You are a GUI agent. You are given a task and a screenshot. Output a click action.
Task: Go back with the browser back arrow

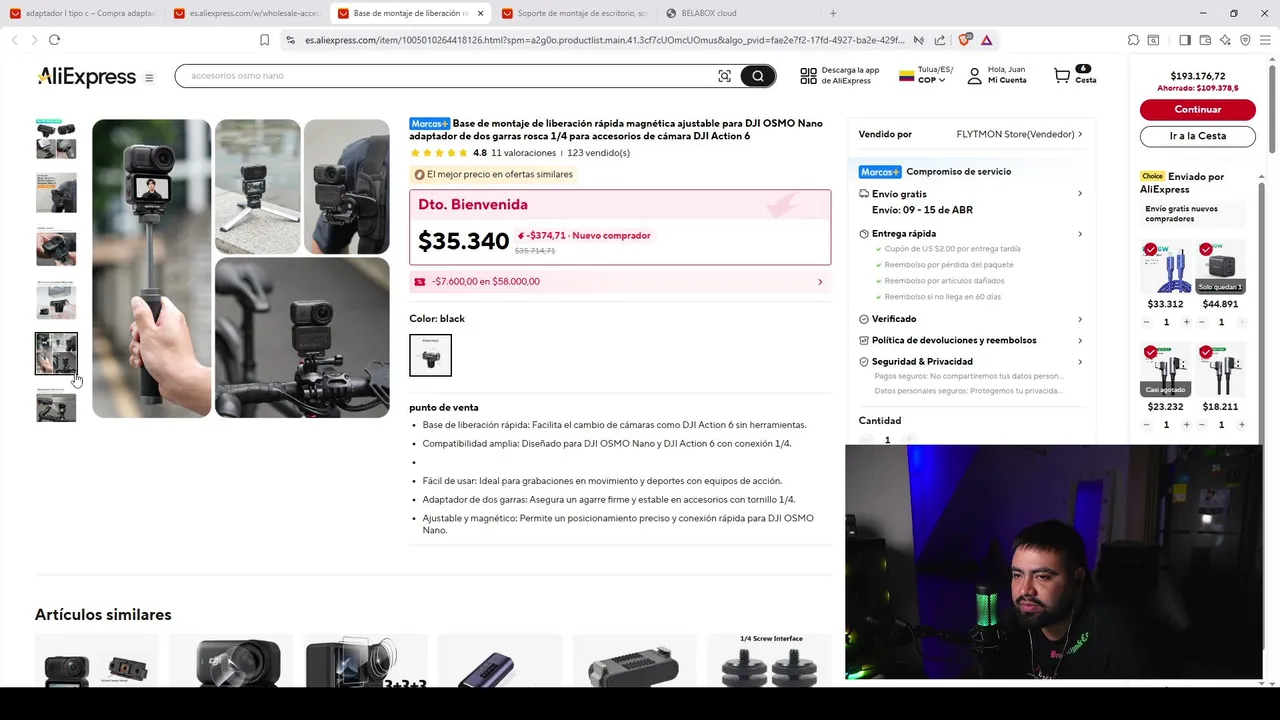[14, 40]
